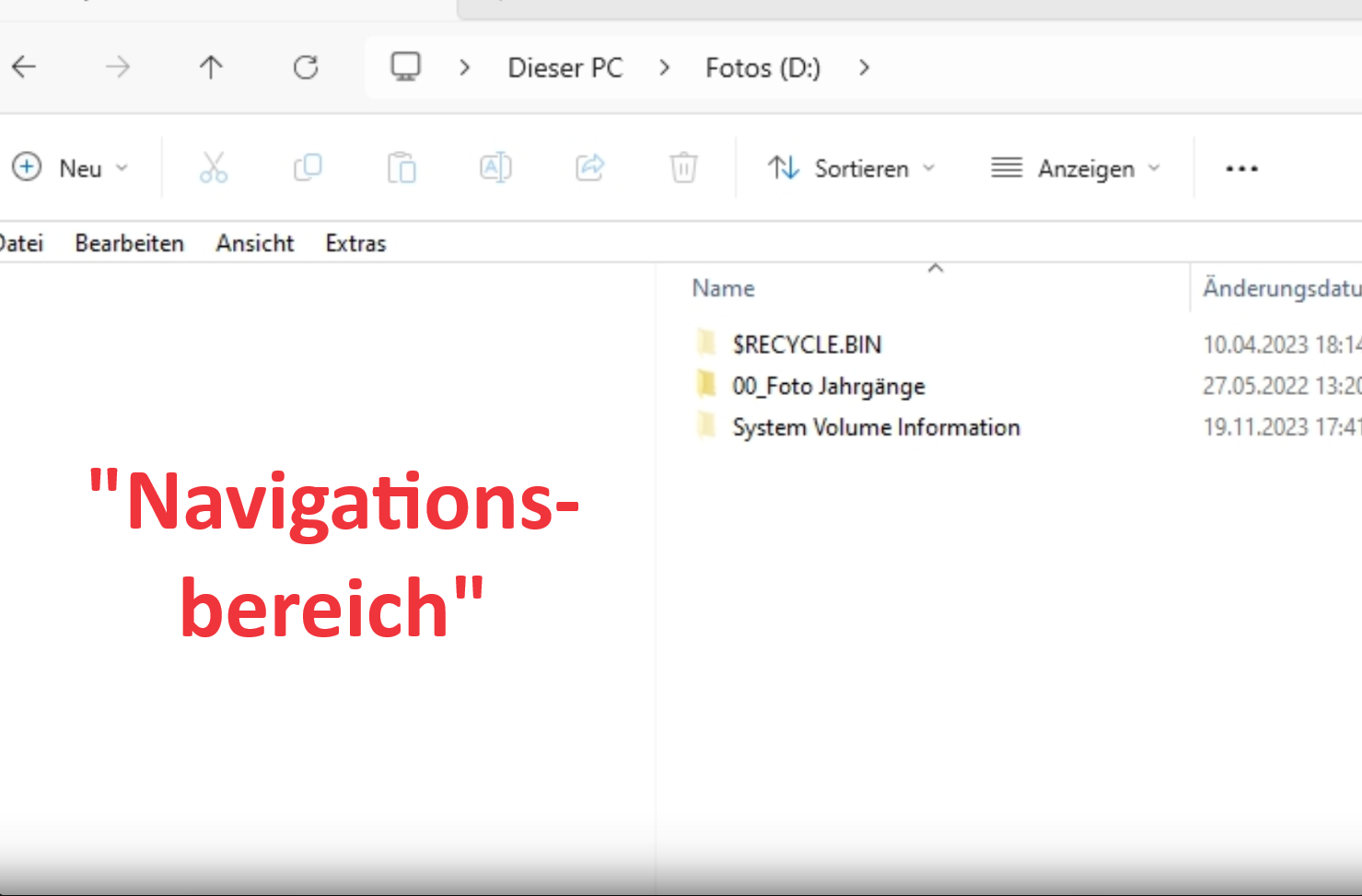The image size is (1362, 896).
Task: Click the Copy icon
Action: tap(308, 168)
